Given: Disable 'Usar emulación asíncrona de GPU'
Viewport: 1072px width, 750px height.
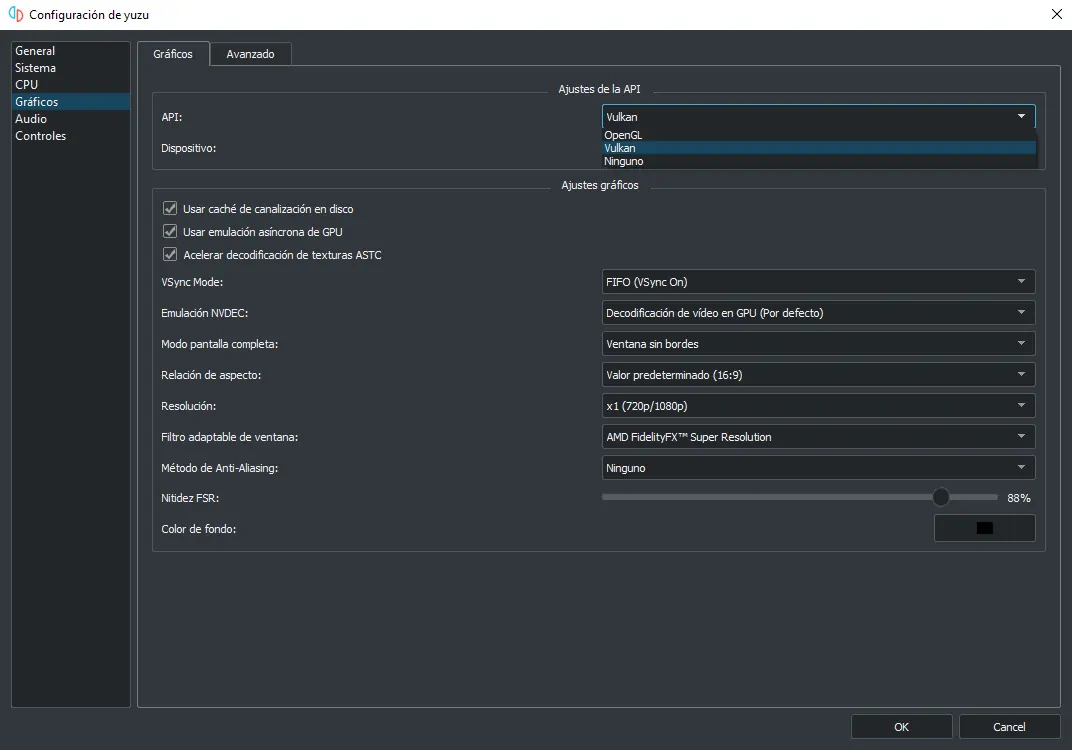Looking at the screenshot, I should 170,232.
